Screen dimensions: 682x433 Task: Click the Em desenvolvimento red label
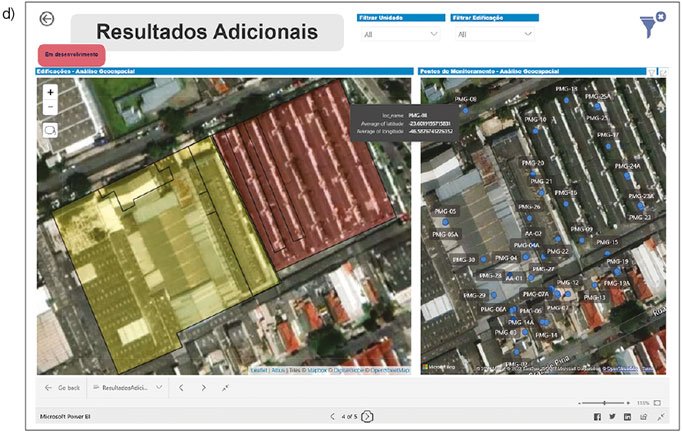point(69,54)
